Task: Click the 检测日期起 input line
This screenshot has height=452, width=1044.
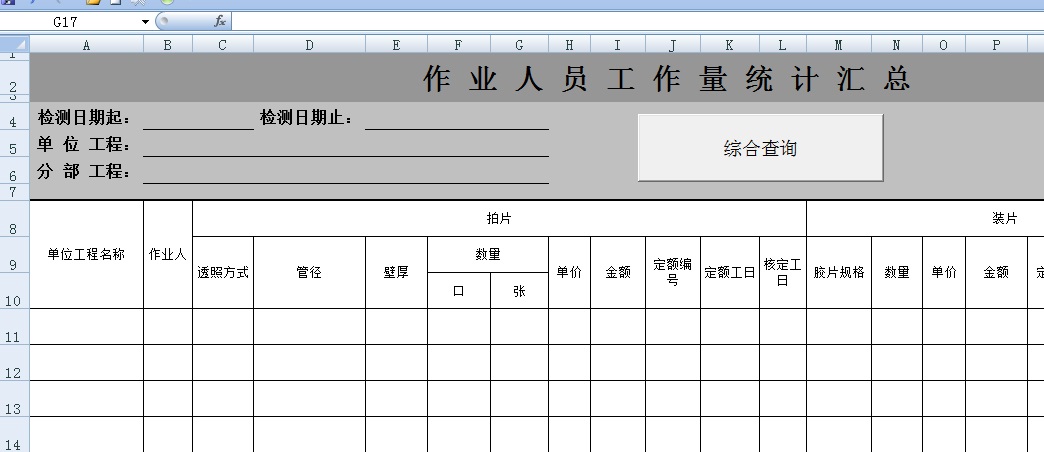Action: [x=198, y=119]
